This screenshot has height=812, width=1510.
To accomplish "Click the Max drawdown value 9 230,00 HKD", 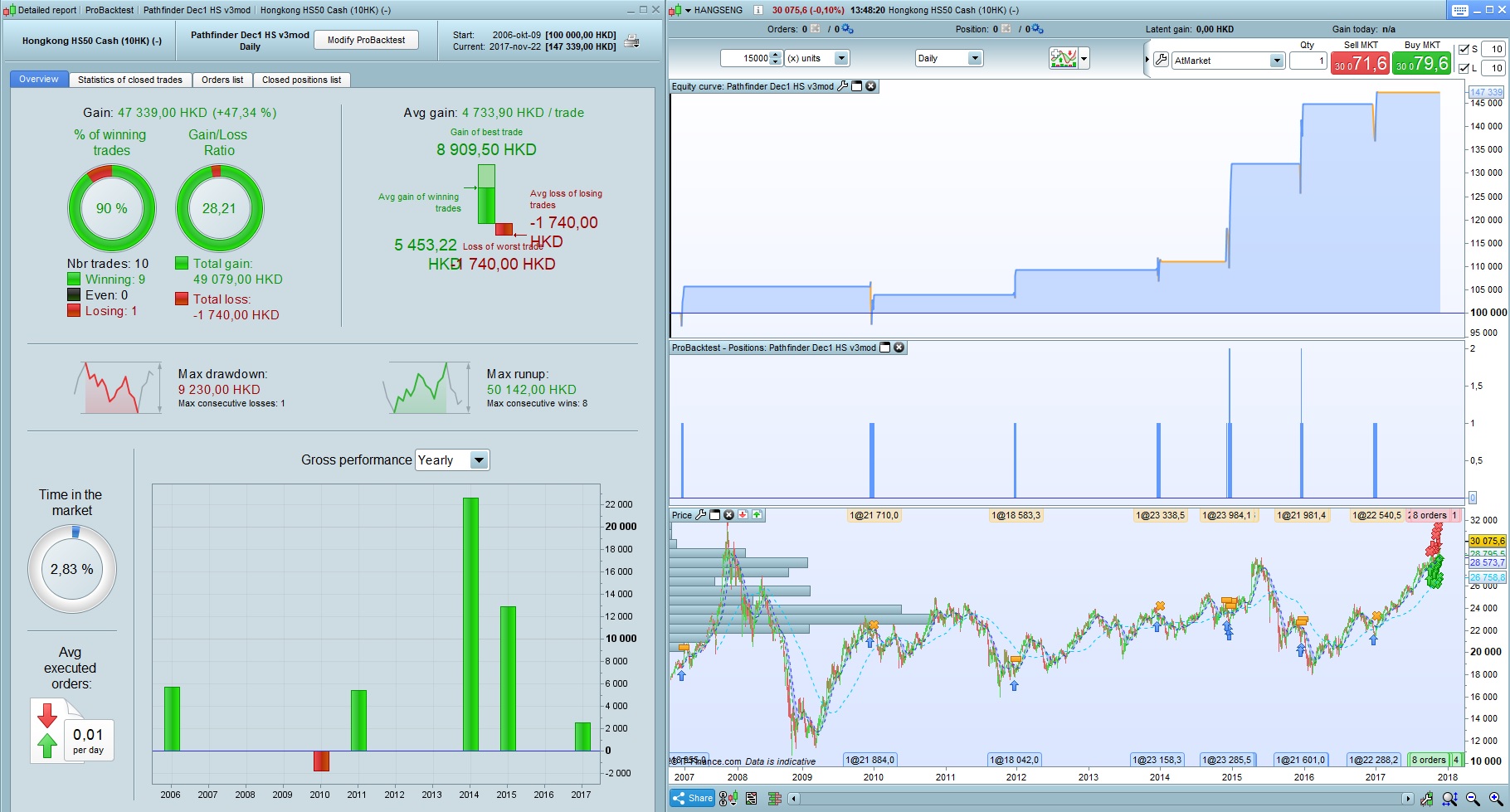I will [x=219, y=390].
